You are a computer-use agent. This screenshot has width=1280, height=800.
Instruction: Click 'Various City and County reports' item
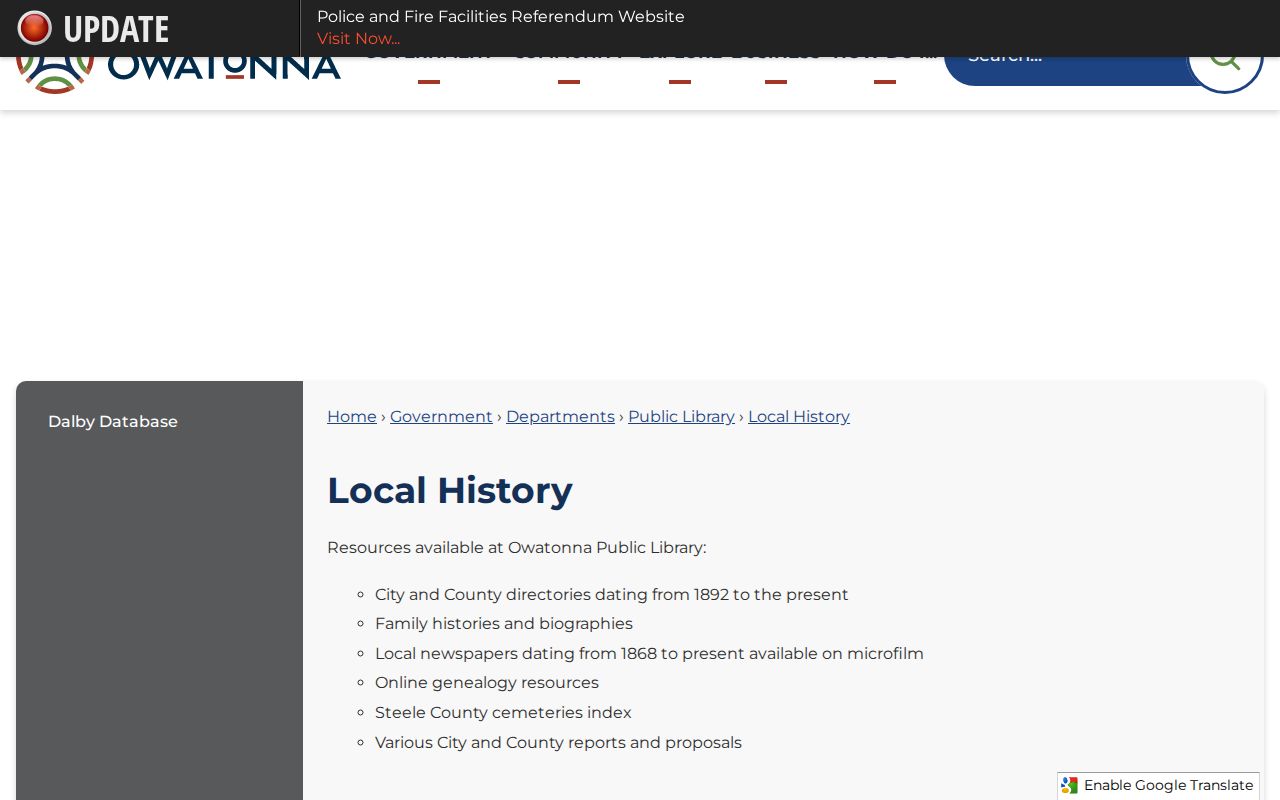[558, 743]
